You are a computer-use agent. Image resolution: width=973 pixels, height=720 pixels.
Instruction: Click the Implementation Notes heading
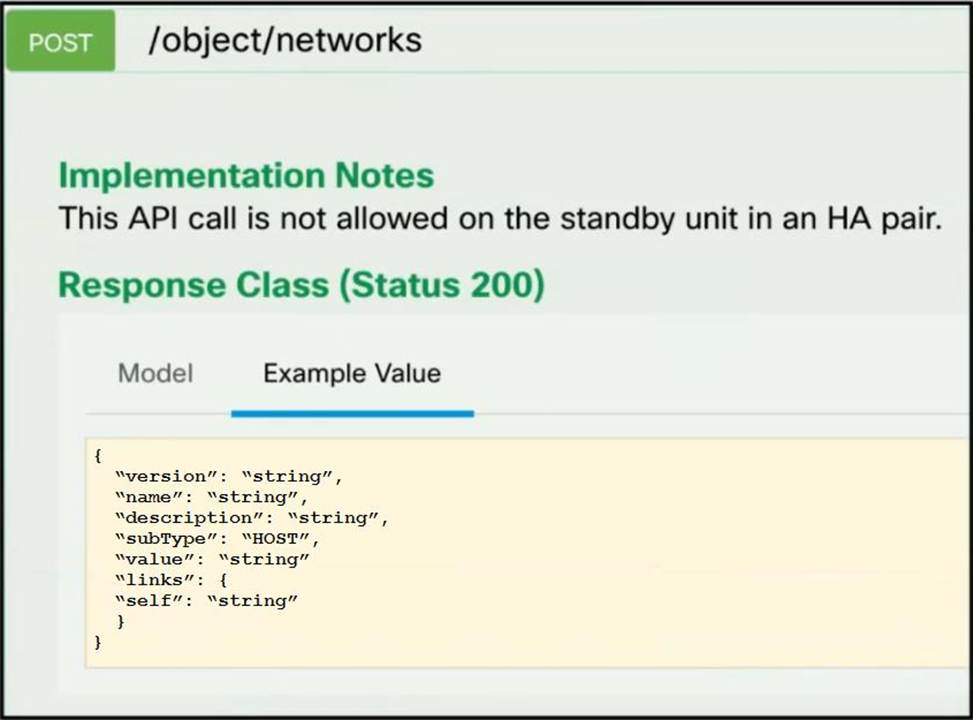coord(246,175)
